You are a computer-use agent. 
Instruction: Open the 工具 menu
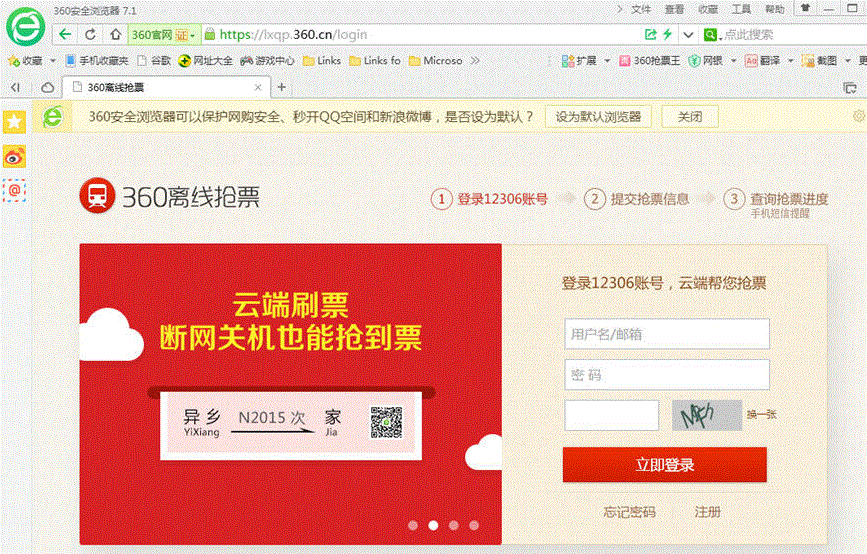coord(741,9)
